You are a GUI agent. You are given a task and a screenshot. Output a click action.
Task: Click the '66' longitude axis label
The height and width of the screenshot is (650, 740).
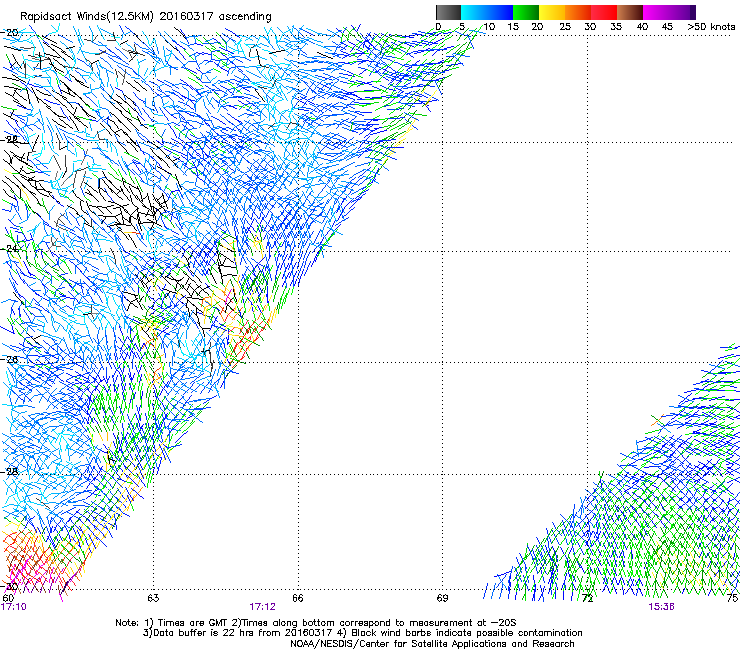point(298,598)
